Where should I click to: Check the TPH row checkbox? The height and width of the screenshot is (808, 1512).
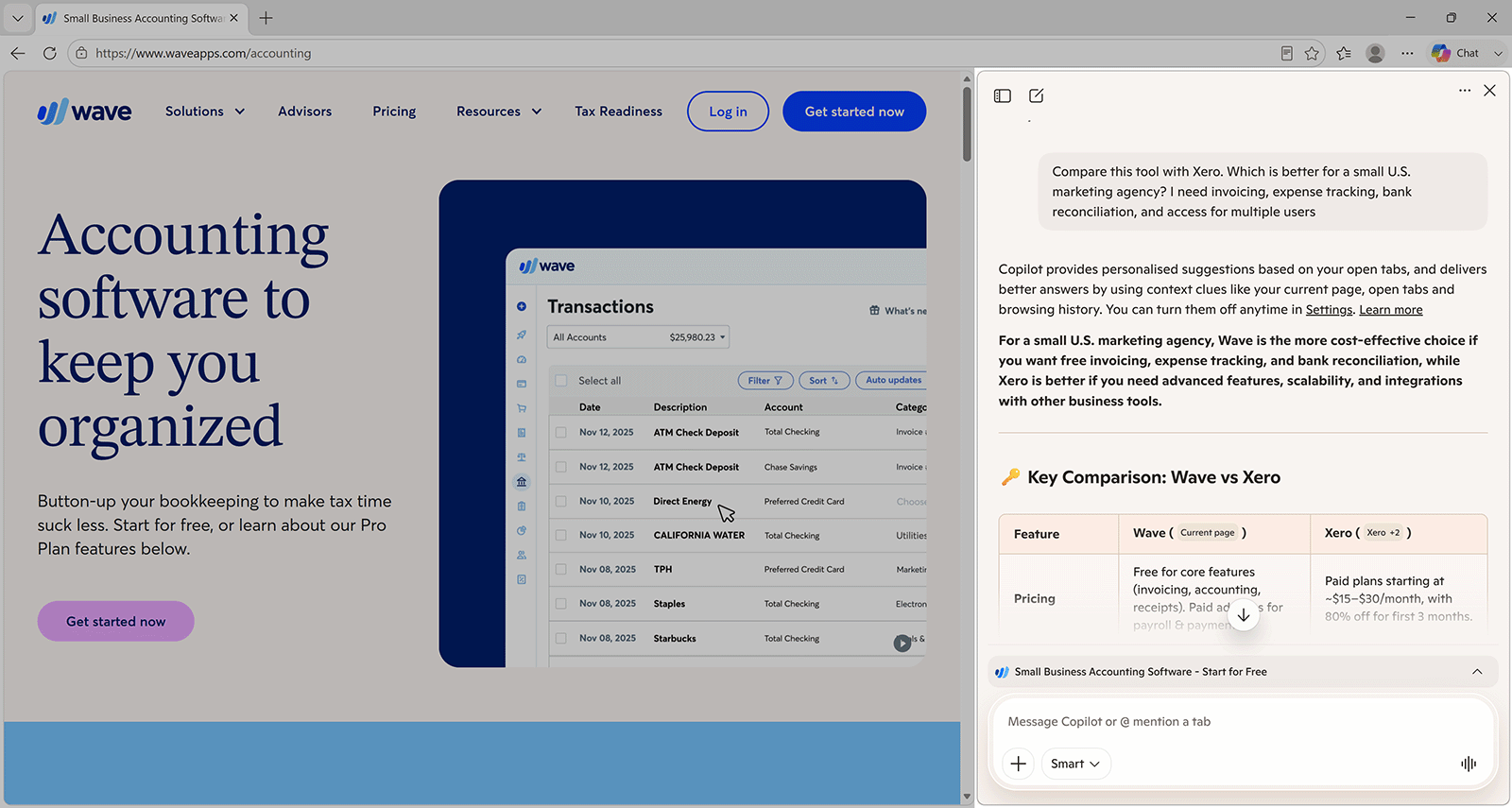coord(560,569)
